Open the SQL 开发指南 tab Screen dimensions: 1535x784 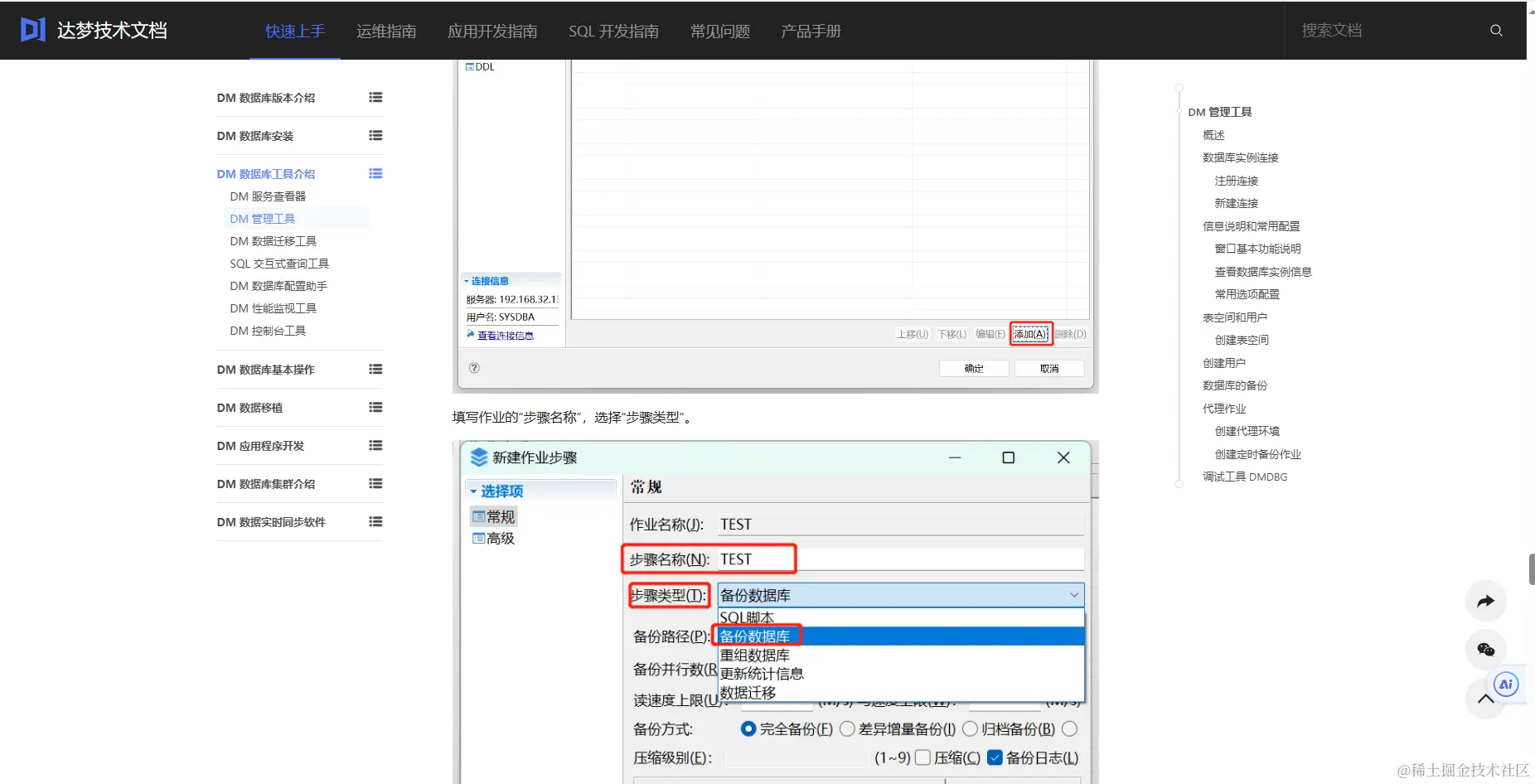(x=613, y=31)
